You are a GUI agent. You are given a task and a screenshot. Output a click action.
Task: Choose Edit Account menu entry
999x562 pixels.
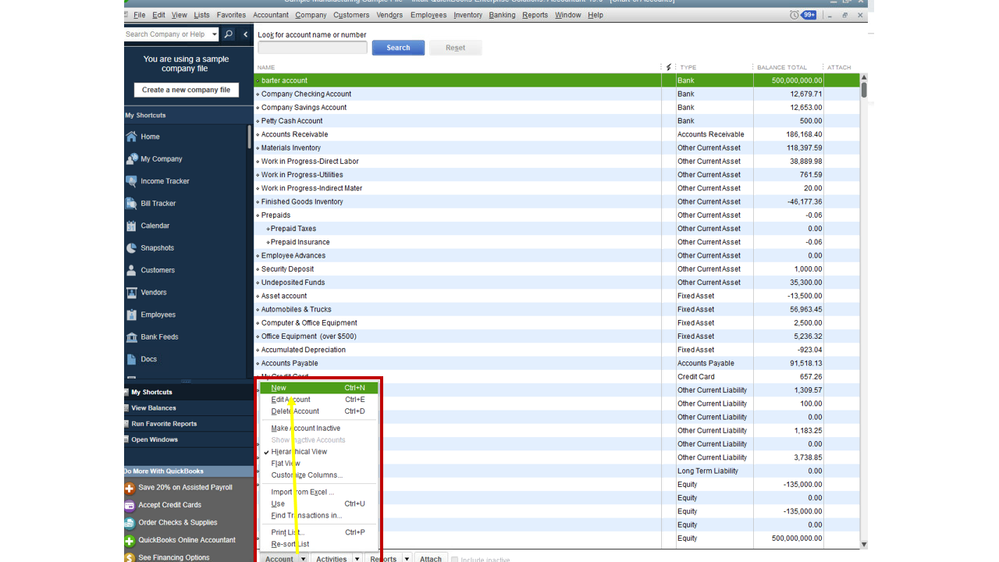coord(319,400)
